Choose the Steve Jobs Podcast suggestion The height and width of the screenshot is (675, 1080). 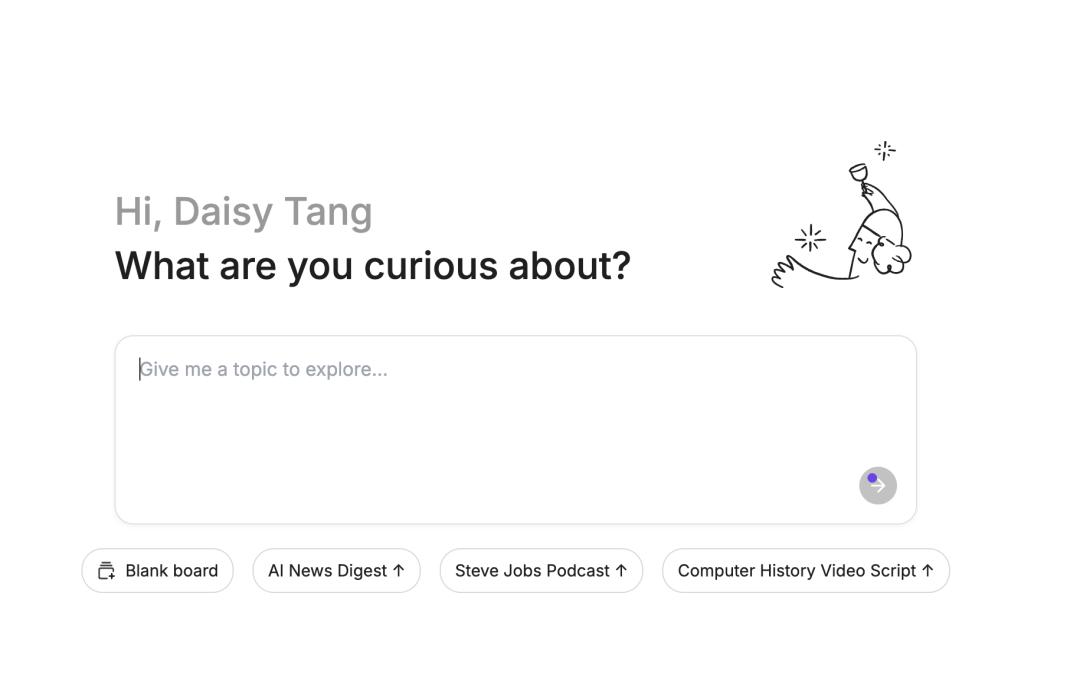532,571
